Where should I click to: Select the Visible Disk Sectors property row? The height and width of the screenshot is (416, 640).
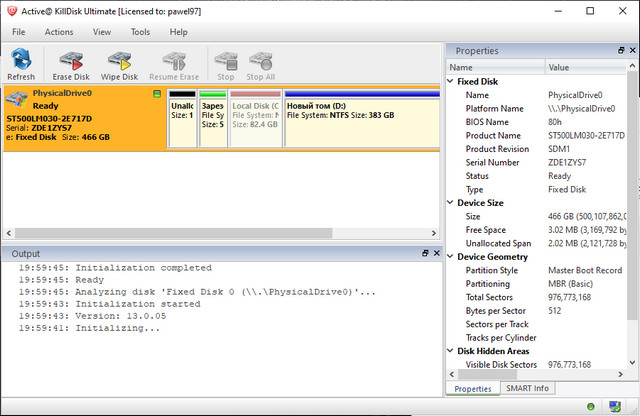click(x=537, y=364)
